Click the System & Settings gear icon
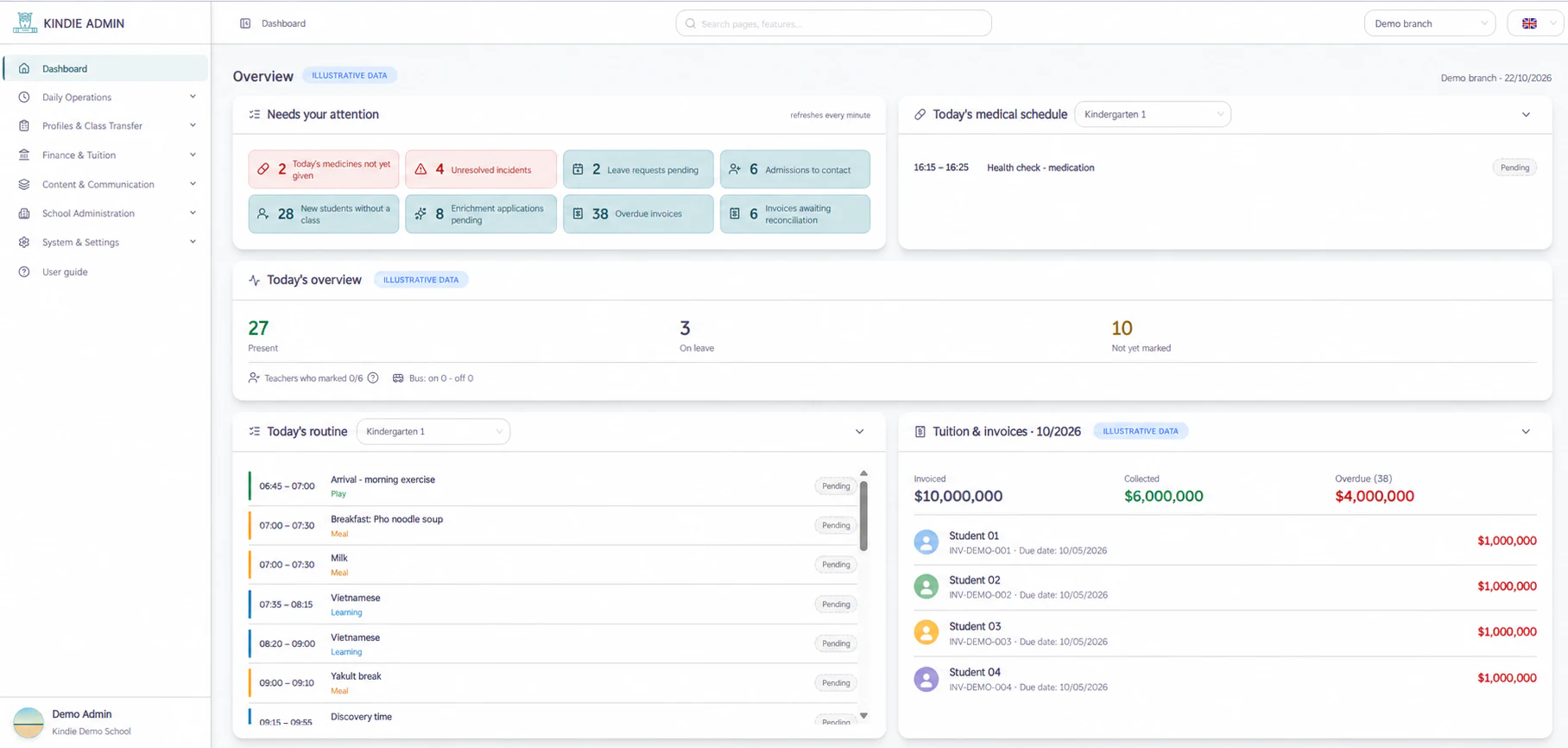The height and width of the screenshot is (748, 1568). [24, 242]
